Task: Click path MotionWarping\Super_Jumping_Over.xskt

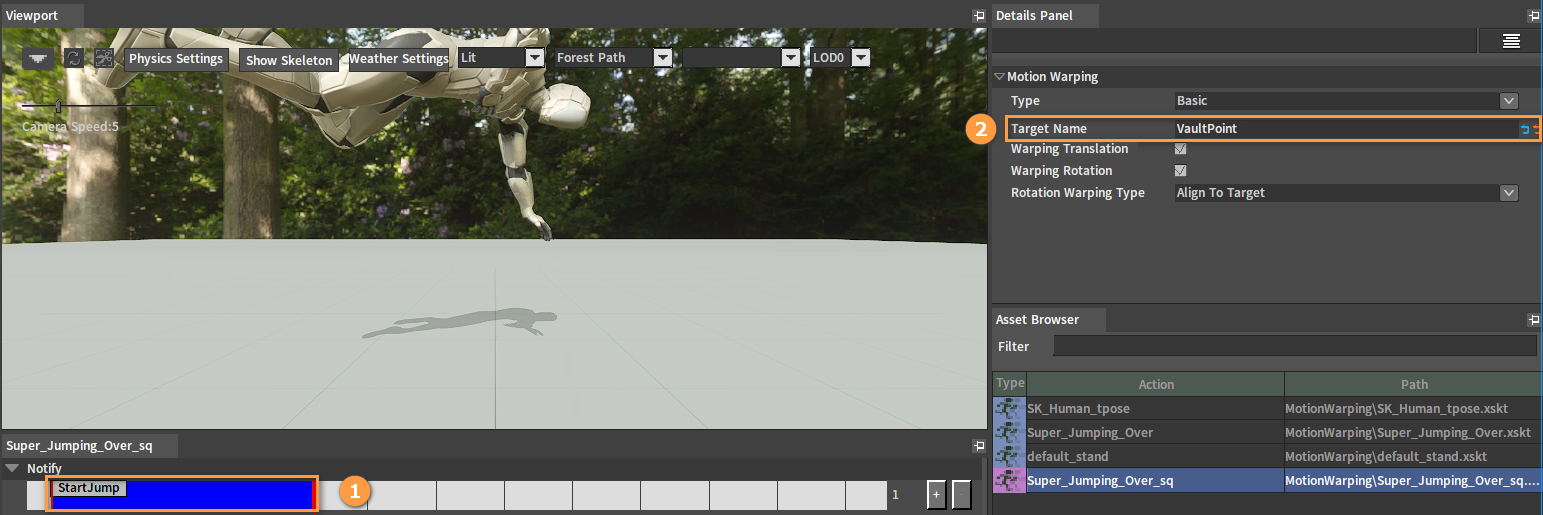Action: (1408, 432)
